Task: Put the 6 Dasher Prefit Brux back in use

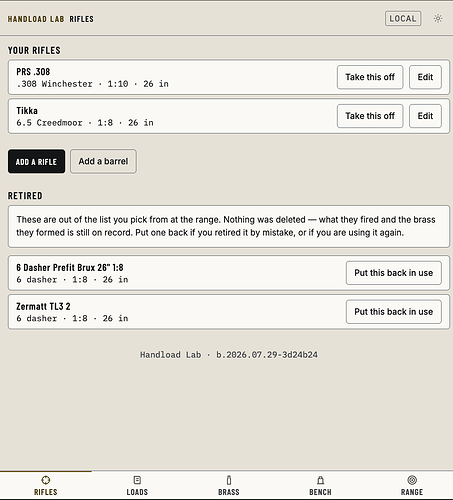Action: click(x=394, y=273)
